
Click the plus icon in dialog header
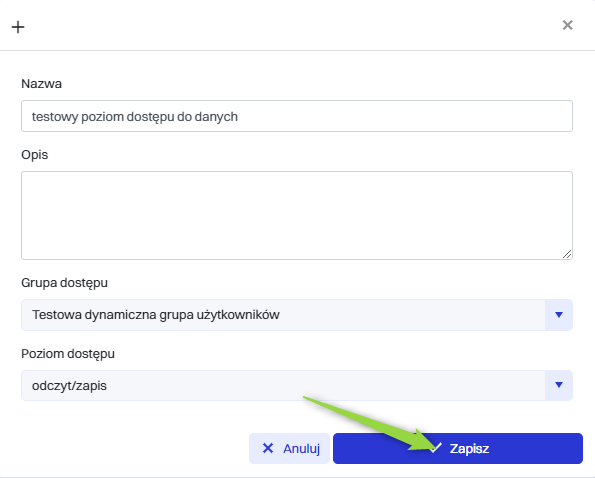click(18, 27)
